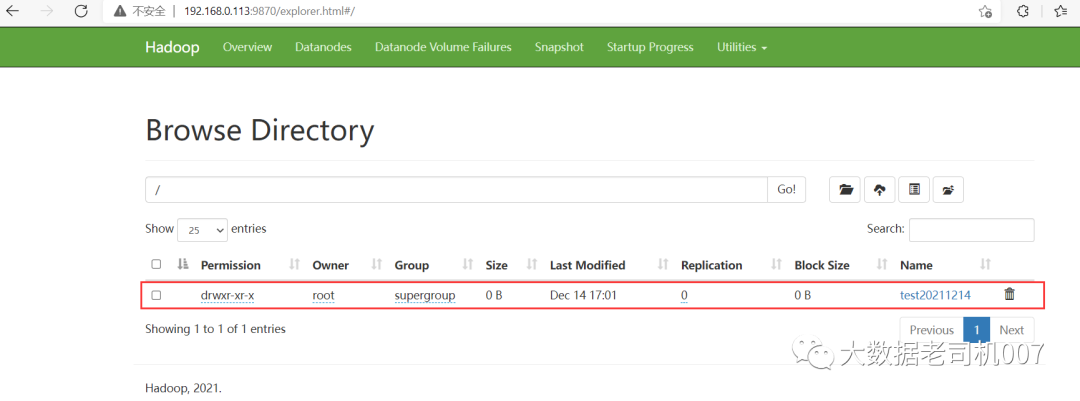The width and height of the screenshot is (1080, 401).
Task: Tick the select-all checkbox in table header
Action: click(156, 265)
